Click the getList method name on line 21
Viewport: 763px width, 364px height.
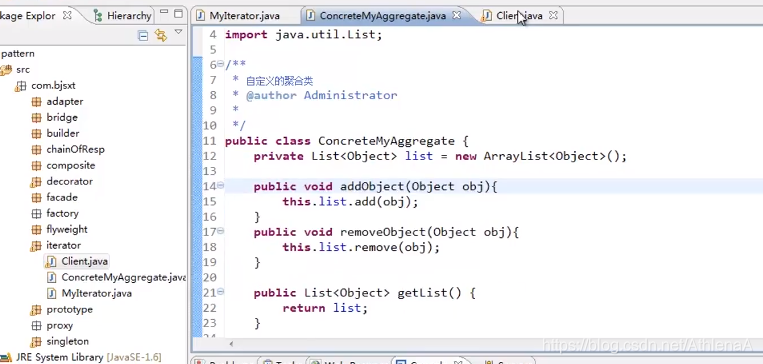tap(422, 293)
